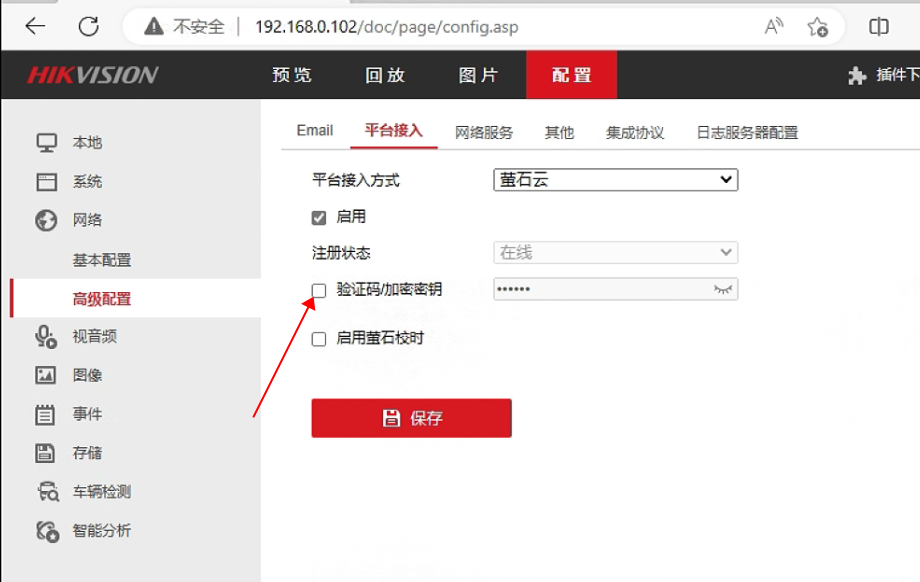Click the not-secure warning triangle icon

[x=154, y=26]
